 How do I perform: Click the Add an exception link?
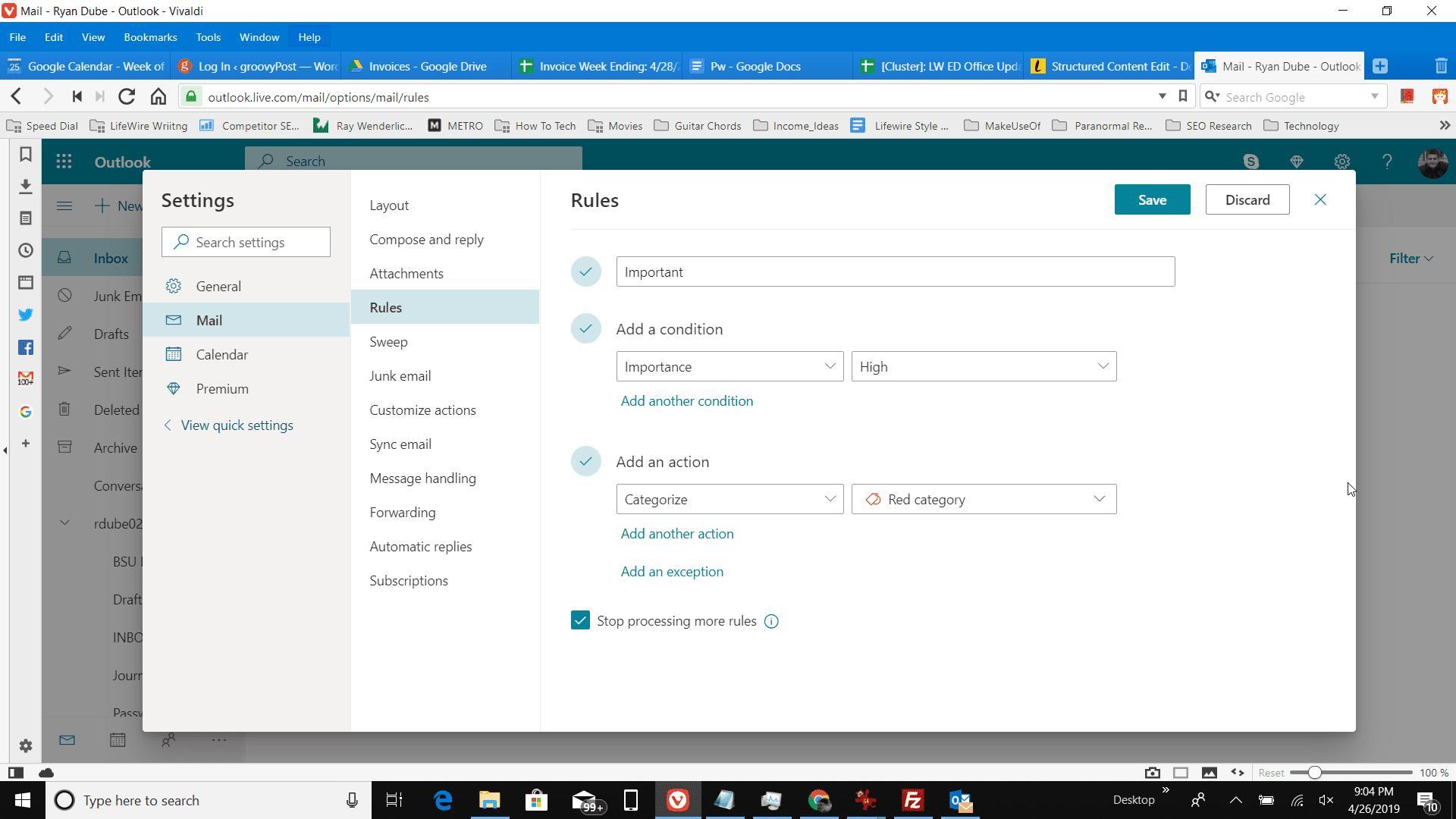pyautogui.click(x=671, y=571)
